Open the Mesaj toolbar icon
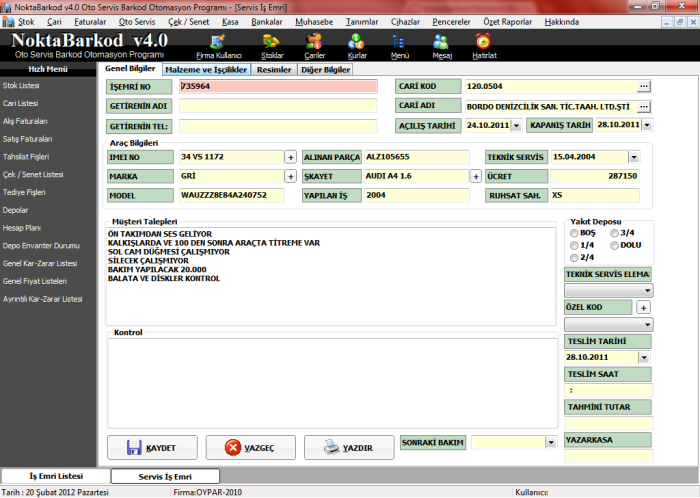 point(442,47)
